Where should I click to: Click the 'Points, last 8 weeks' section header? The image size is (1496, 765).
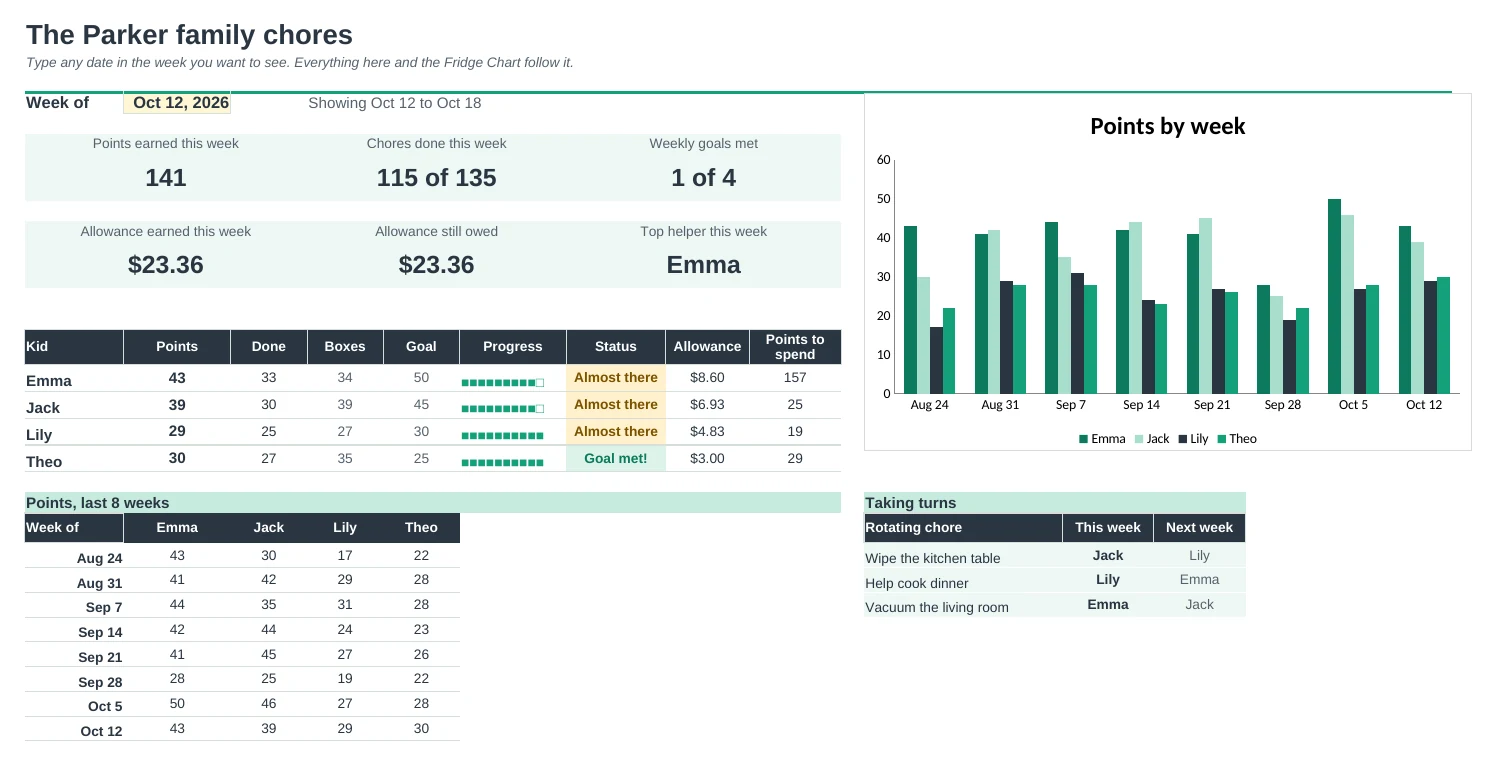[x=432, y=503]
